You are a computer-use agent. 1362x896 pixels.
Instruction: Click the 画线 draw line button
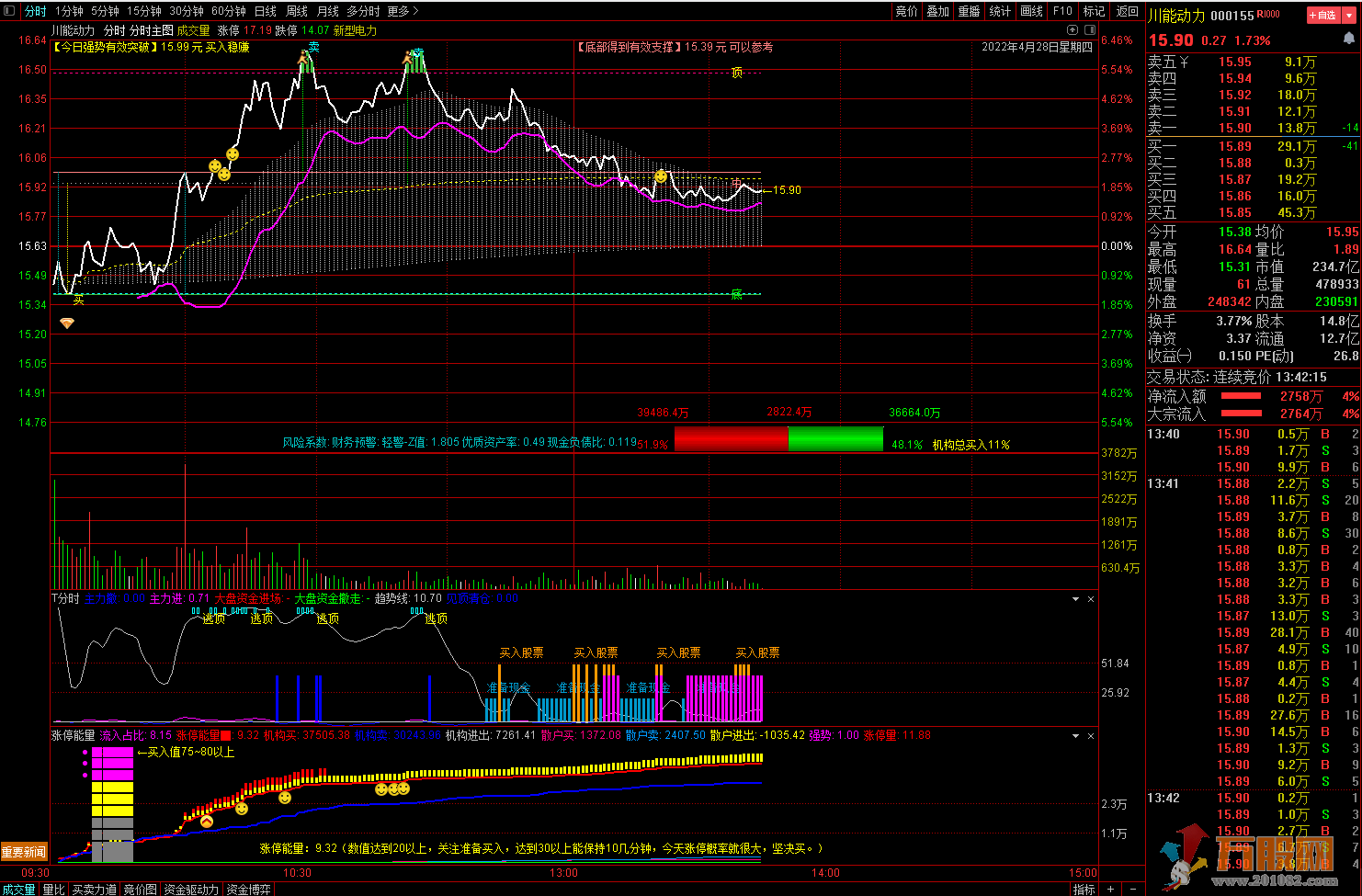[x=1031, y=11]
